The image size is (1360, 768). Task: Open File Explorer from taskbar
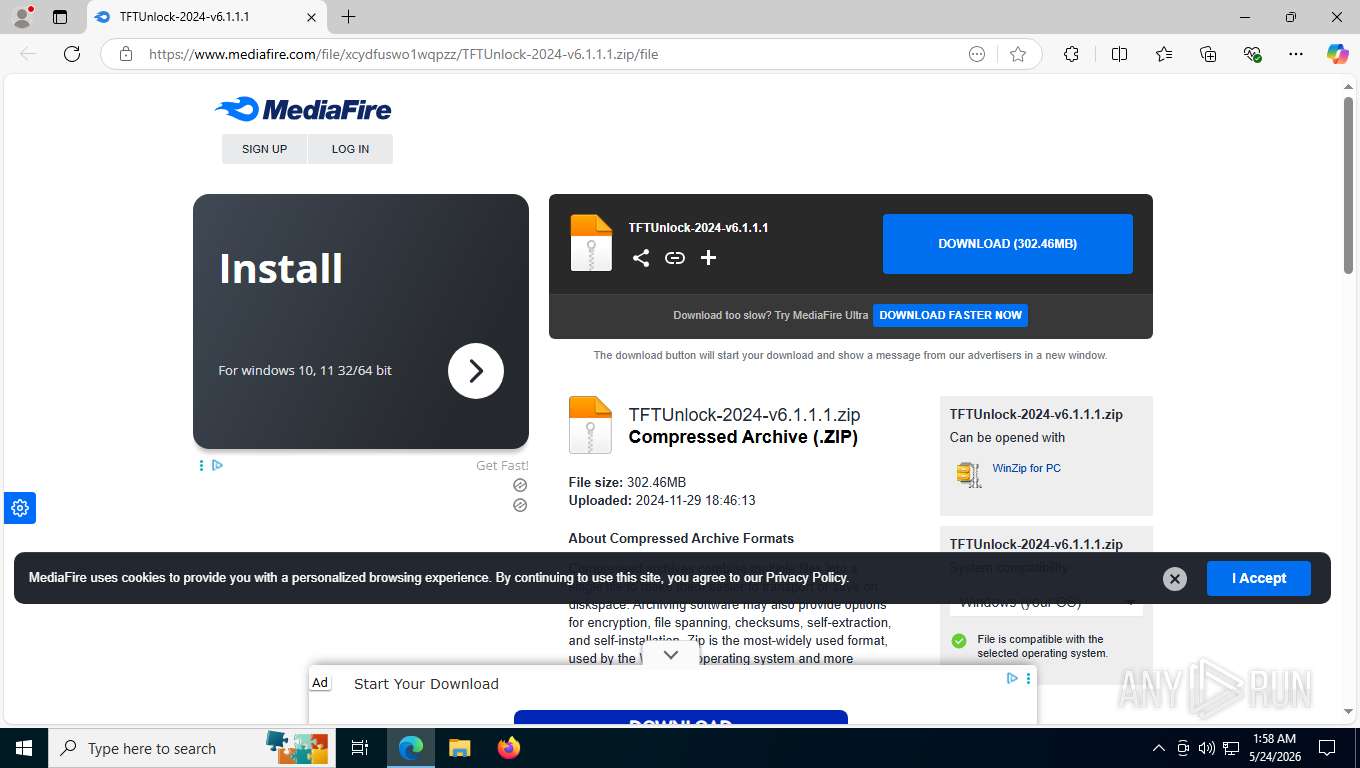click(459, 748)
